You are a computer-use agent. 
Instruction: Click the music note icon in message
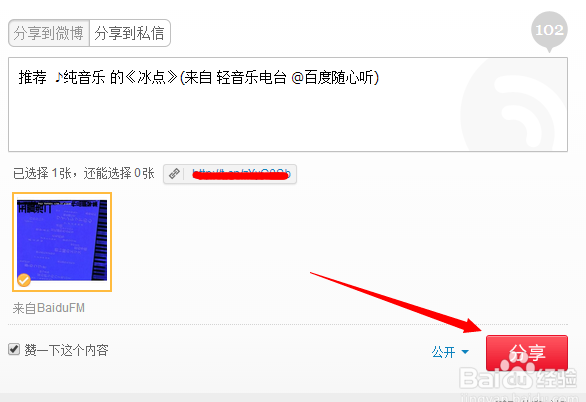point(58,77)
